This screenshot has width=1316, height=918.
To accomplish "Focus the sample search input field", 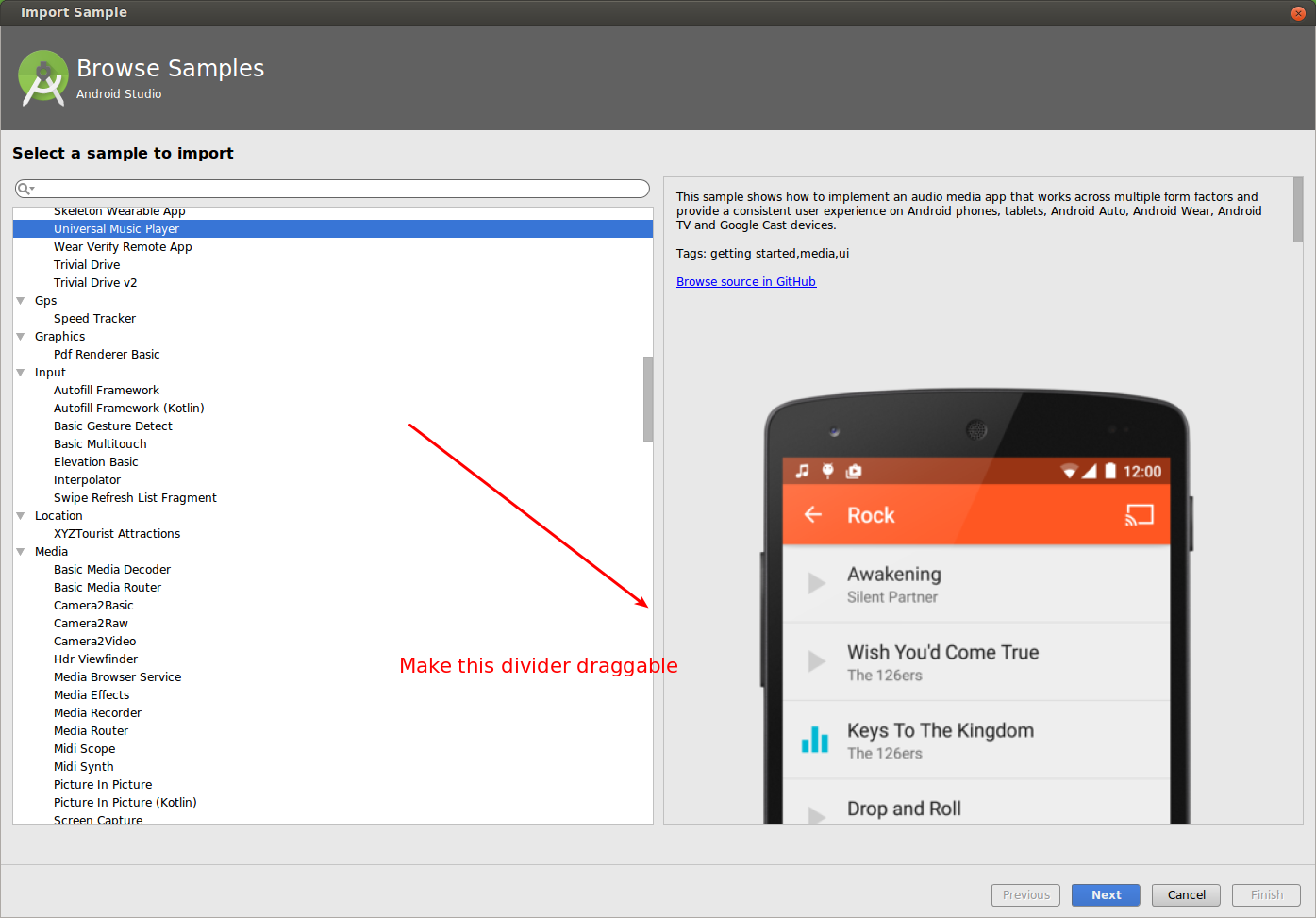I will tap(340, 189).
